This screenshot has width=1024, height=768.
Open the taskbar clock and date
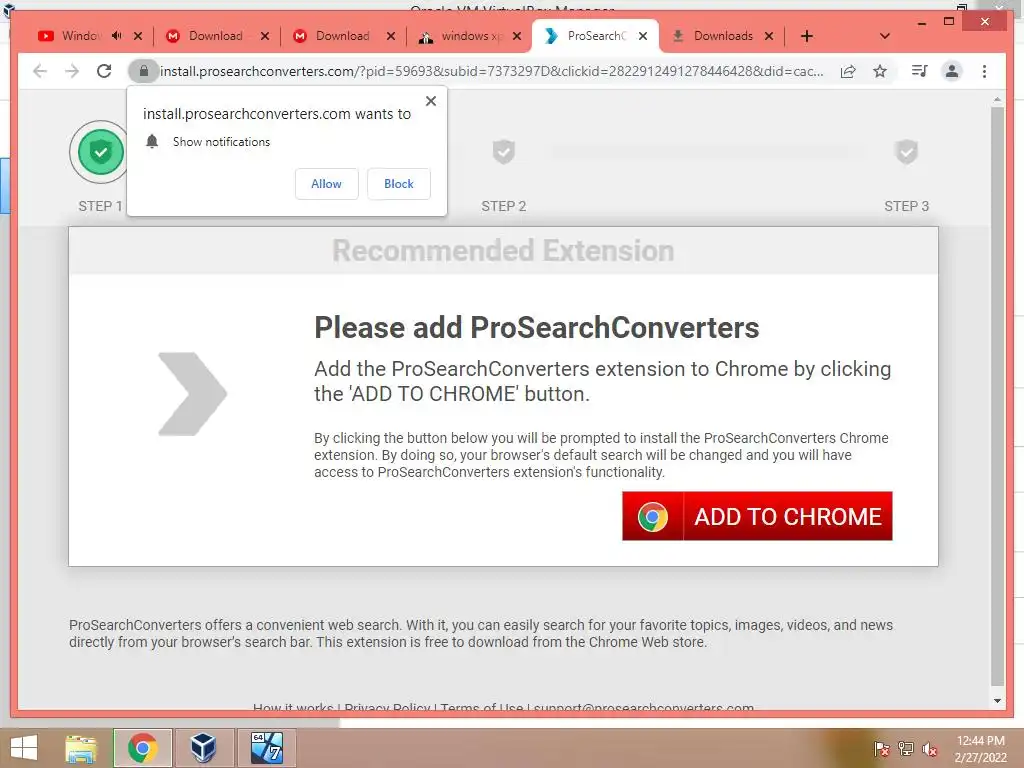(980, 749)
